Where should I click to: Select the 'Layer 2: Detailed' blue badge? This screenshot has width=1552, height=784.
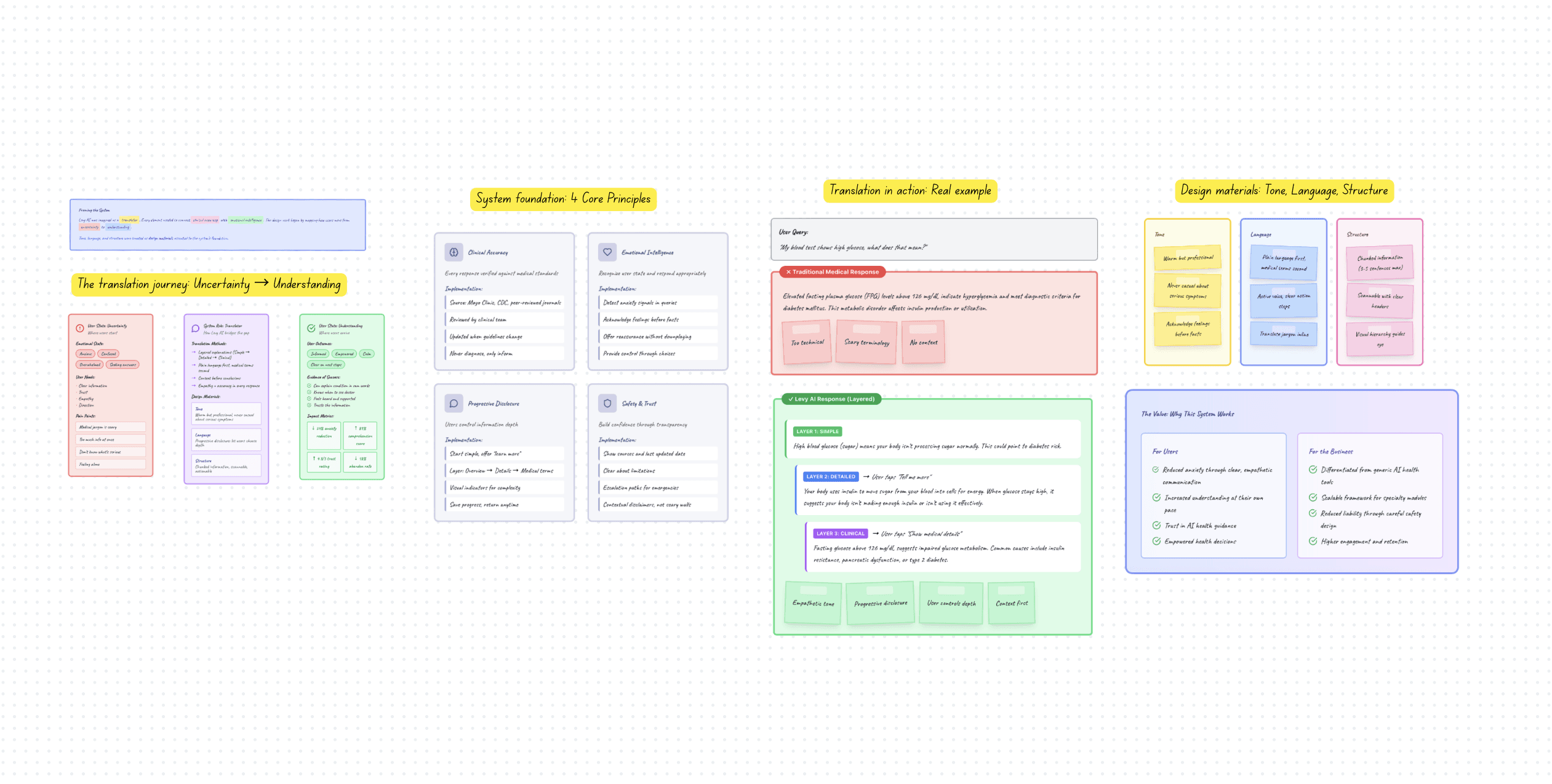(x=830, y=476)
